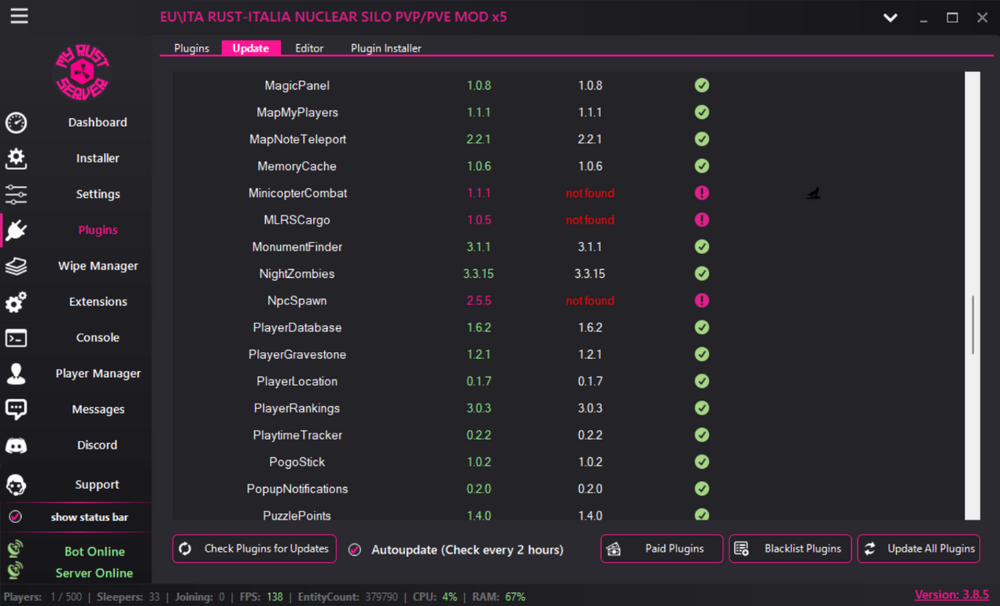Click the Wipe Manager layers icon
The image size is (1000, 606).
coord(16,266)
